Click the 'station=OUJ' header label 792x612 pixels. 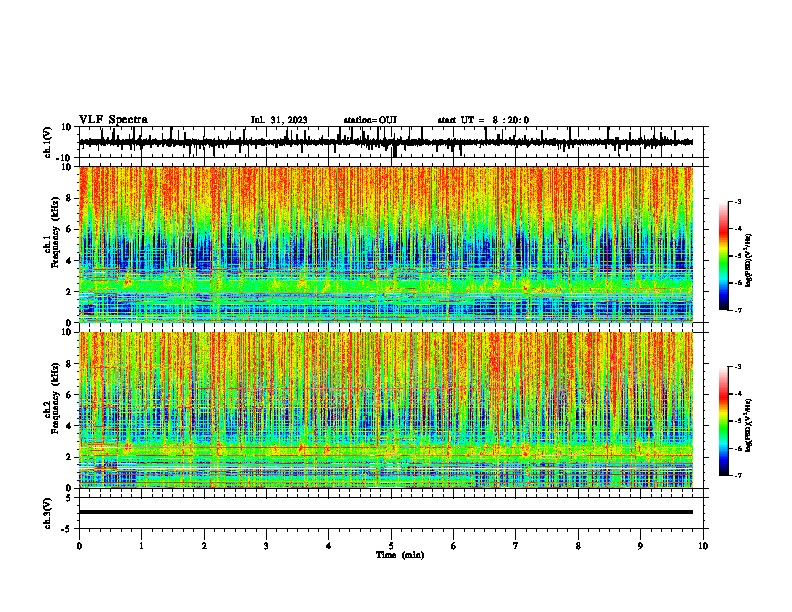click(x=370, y=120)
